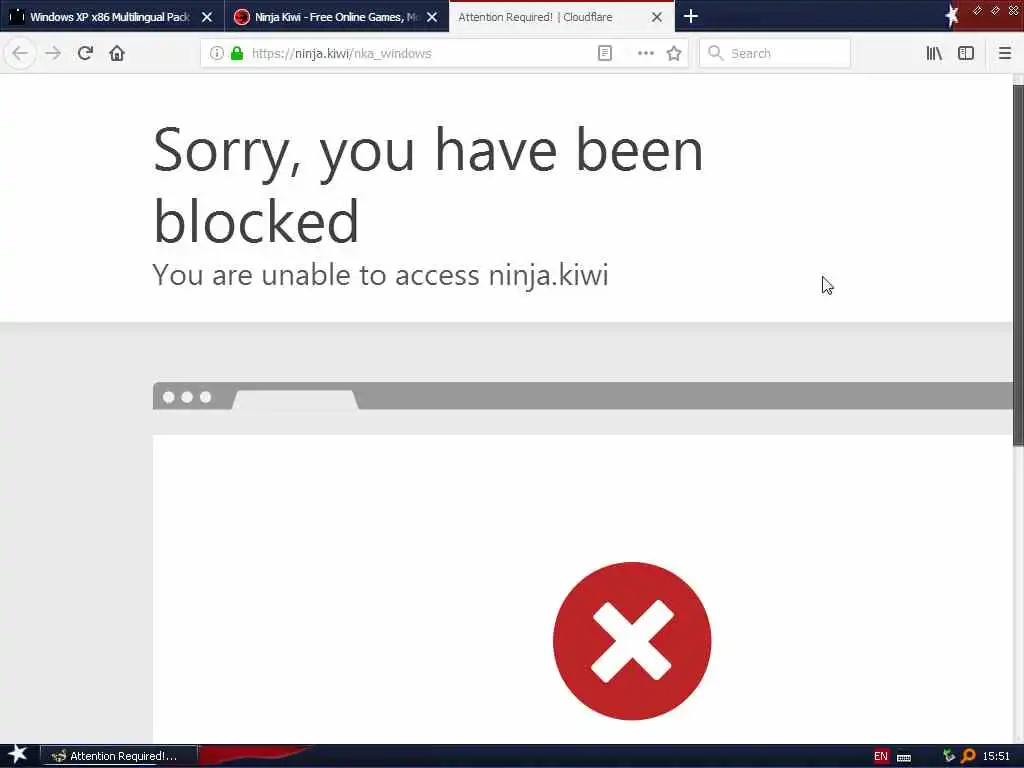Open the EN language indicator in the tray
The height and width of the screenshot is (768, 1024).
pyautogui.click(x=881, y=756)
